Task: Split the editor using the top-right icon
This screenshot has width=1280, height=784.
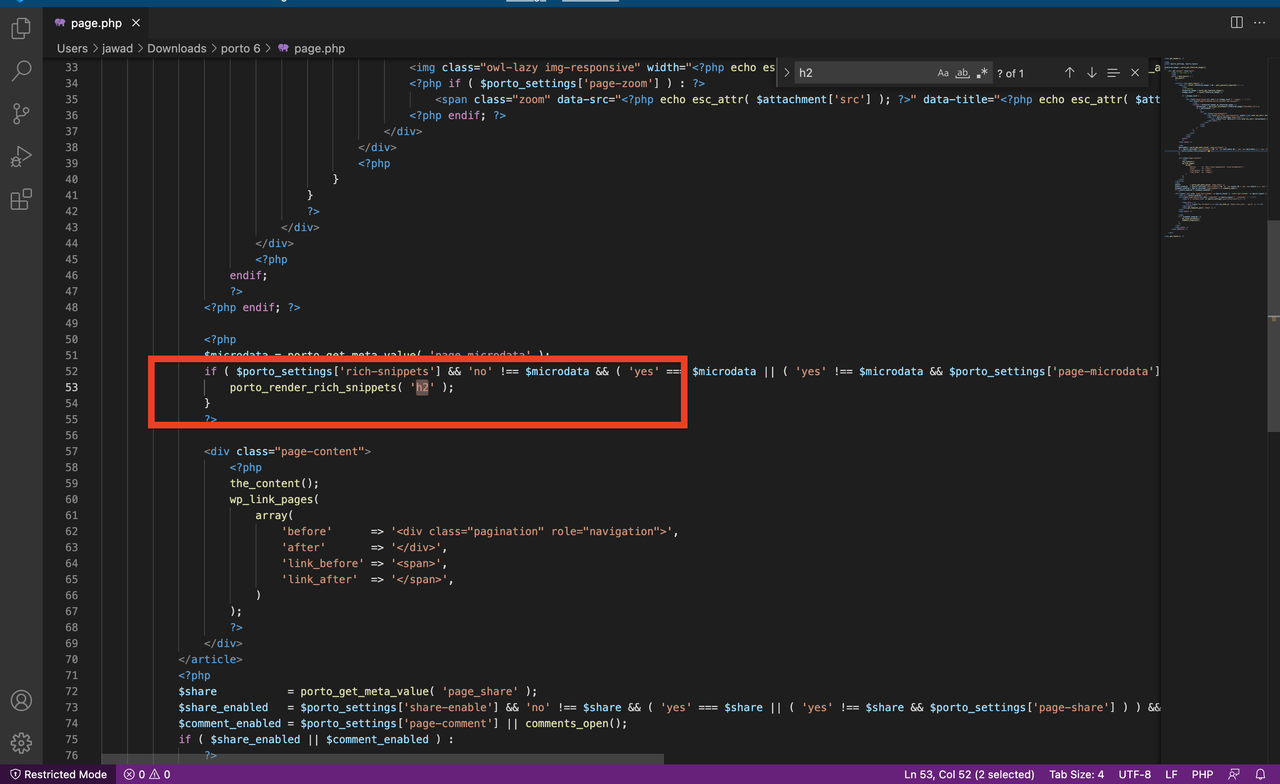Action: point(1236,22)
